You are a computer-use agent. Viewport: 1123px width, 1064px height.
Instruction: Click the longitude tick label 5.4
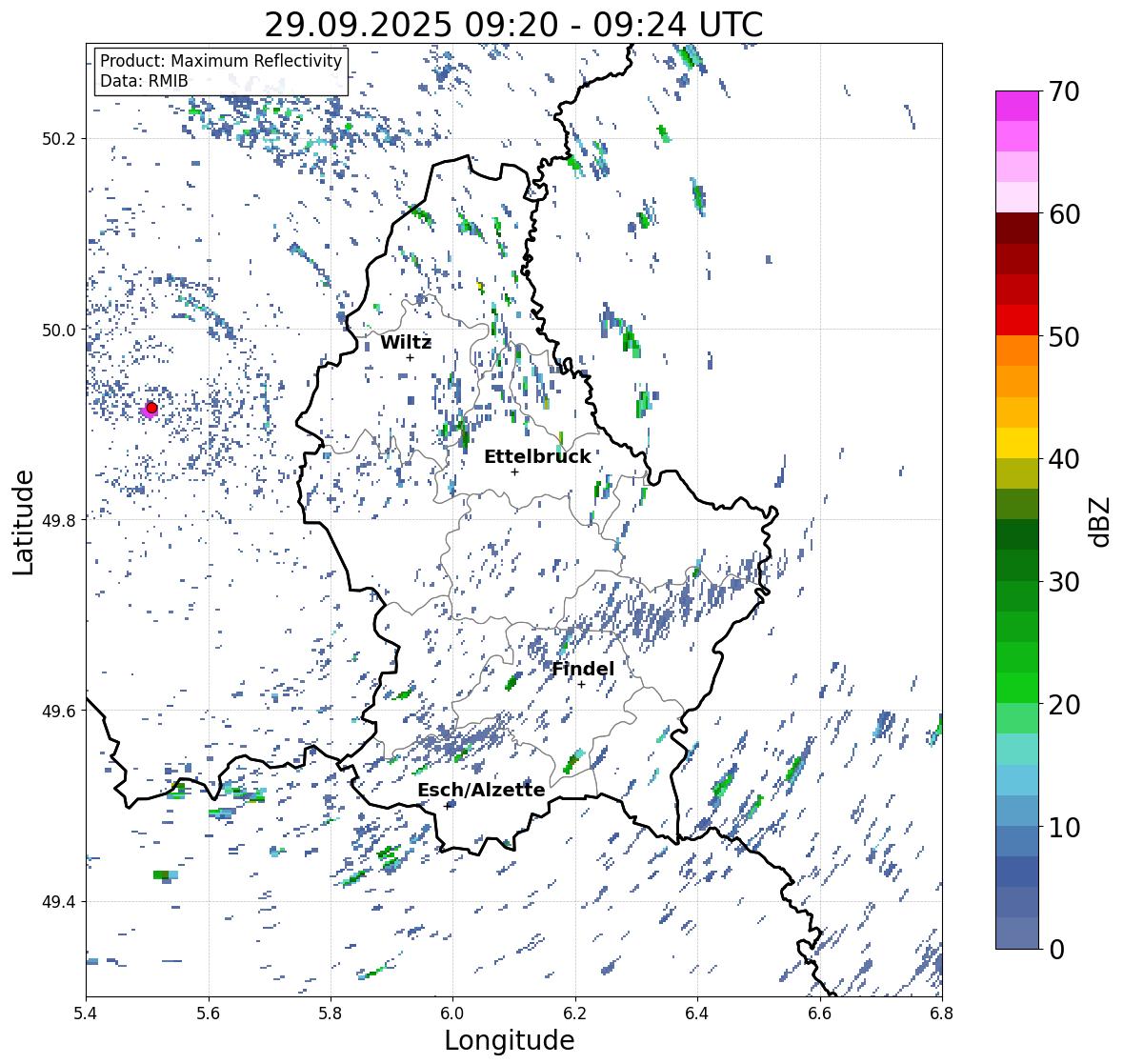86,1014
